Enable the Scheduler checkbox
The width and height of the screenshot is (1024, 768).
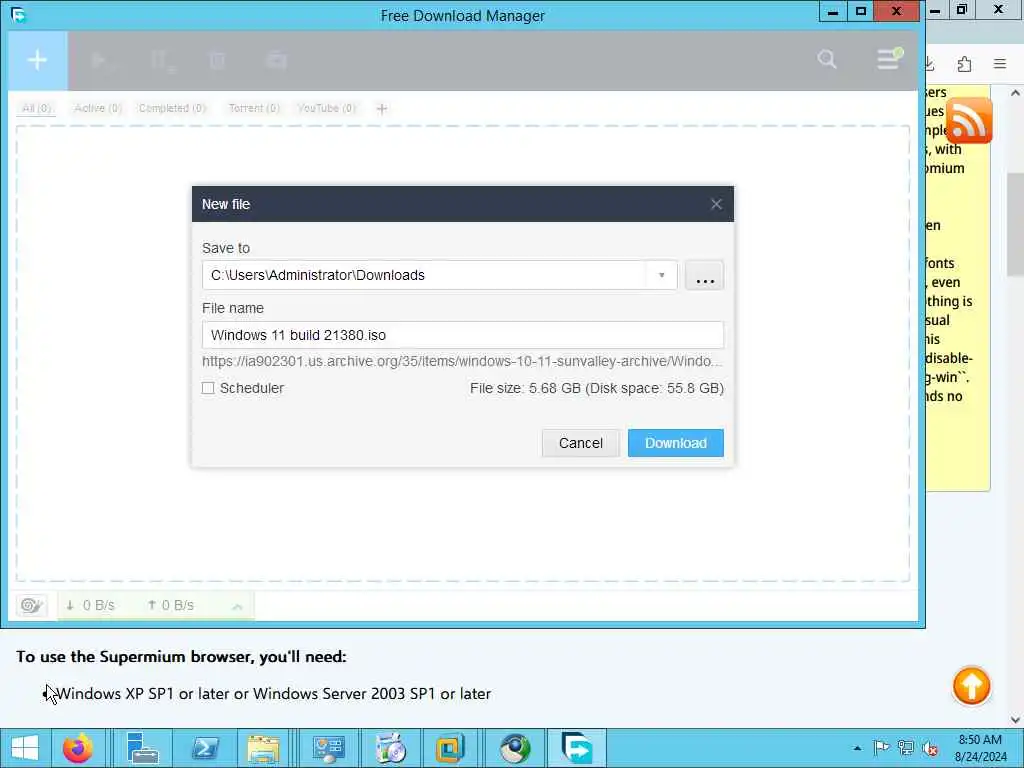click(208, 388)
